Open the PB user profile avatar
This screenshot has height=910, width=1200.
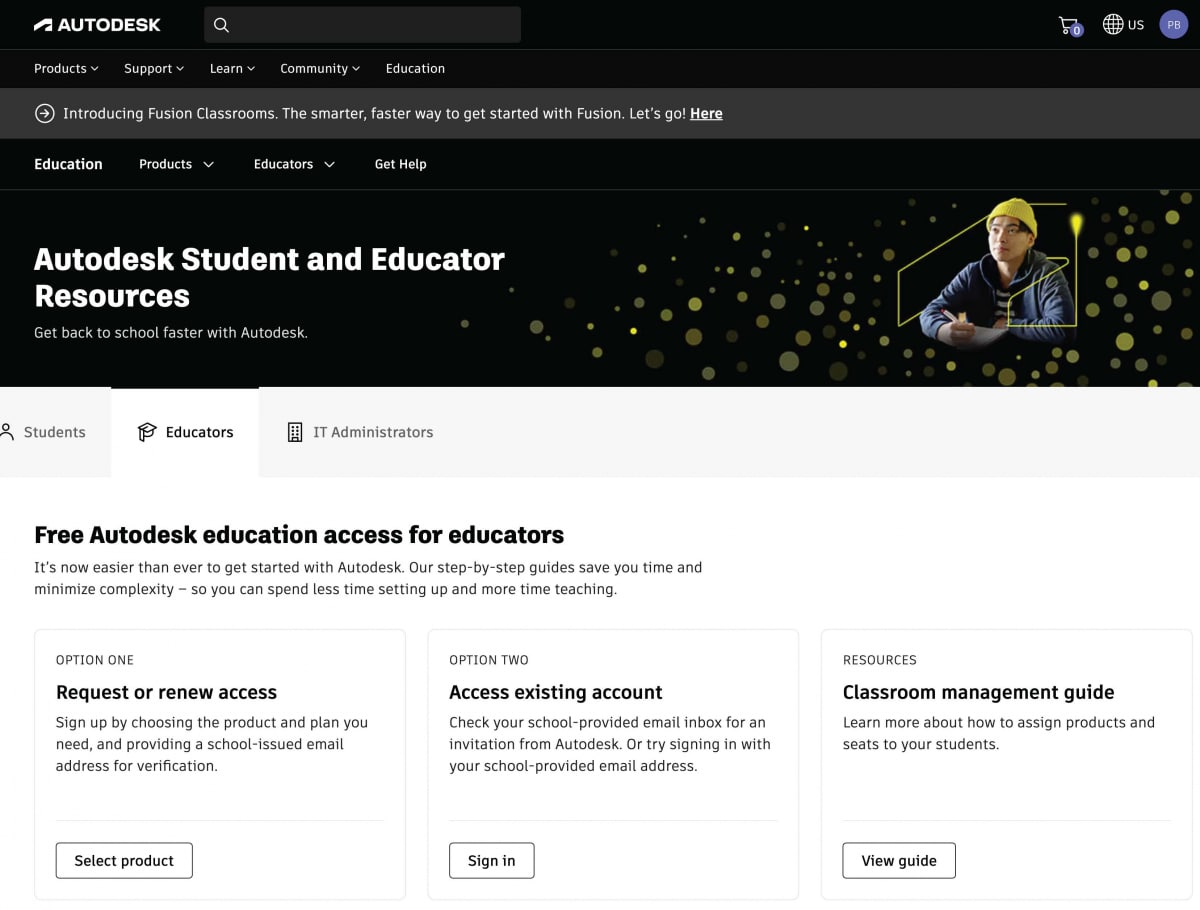(1173, 25)
